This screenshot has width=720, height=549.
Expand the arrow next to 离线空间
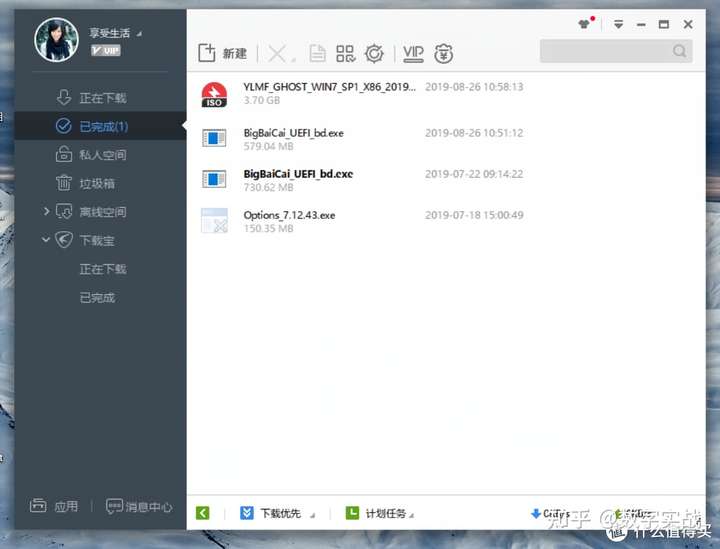(x=46, y=211)
